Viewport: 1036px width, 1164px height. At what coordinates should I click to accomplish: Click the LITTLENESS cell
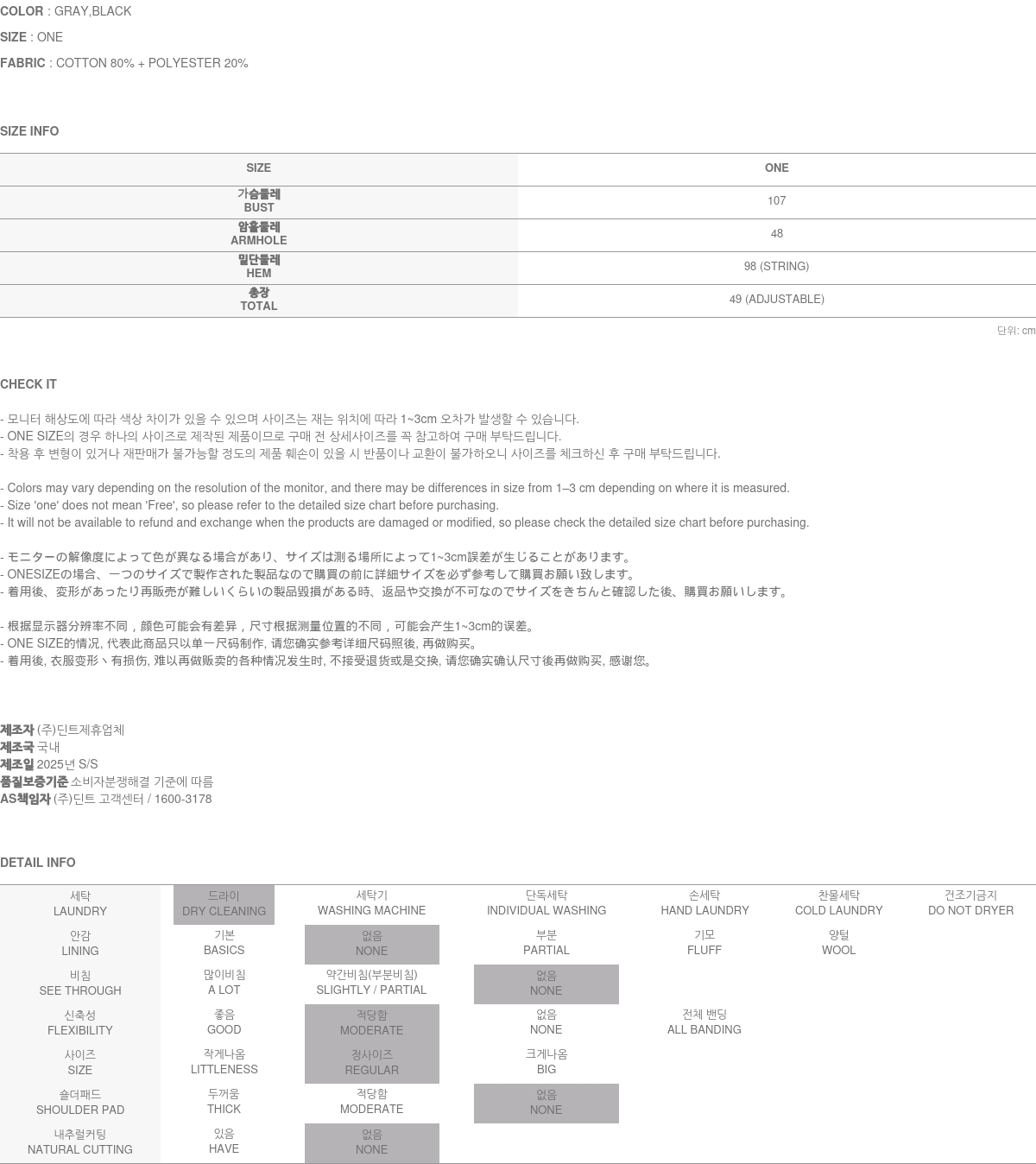tap(224, 1062)
